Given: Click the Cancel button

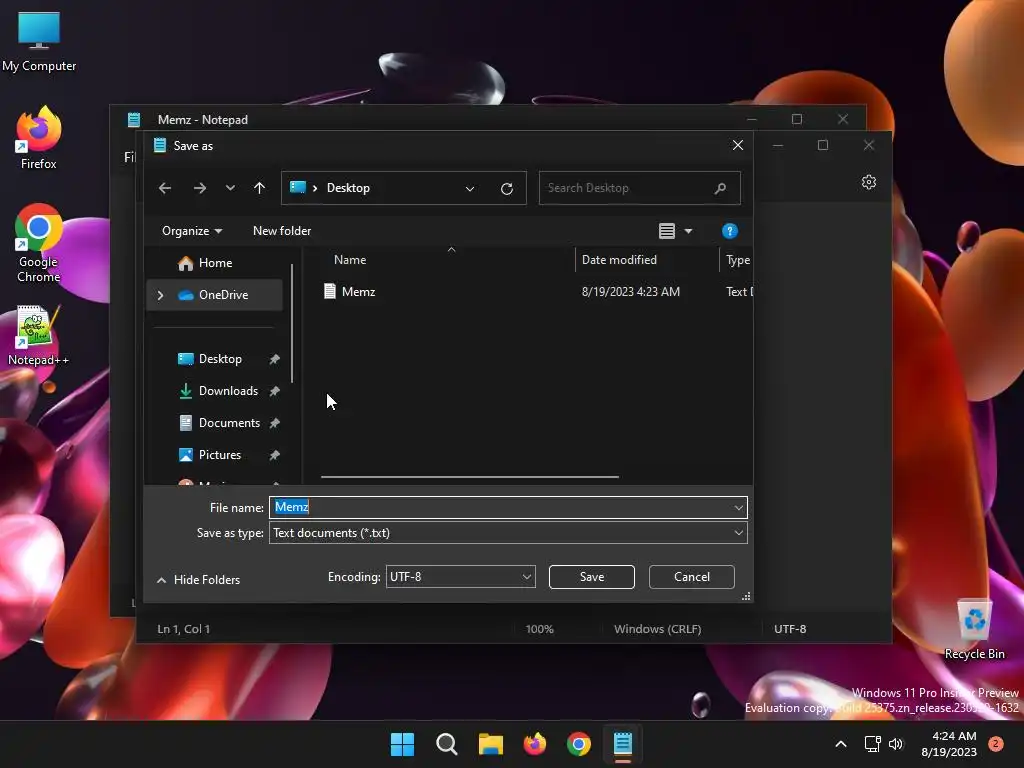Looking at the screenshot, I should pyautogui.click(x=692, y=577).
